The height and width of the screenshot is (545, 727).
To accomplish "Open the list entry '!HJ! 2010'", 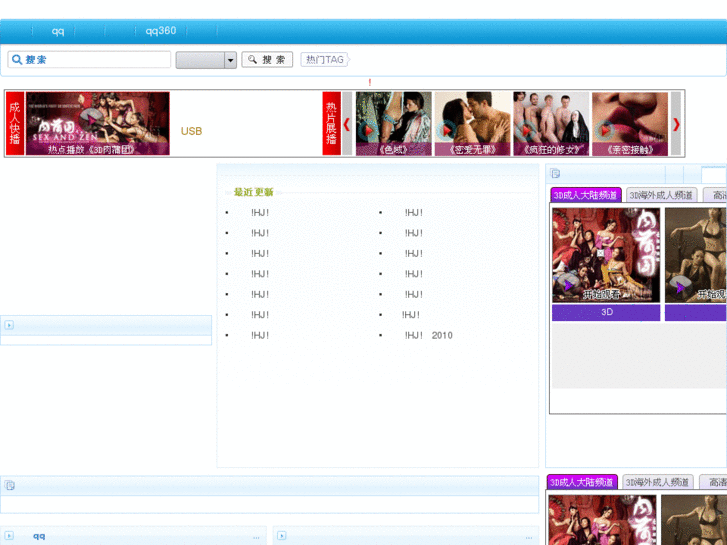I will tap(428, 335).
